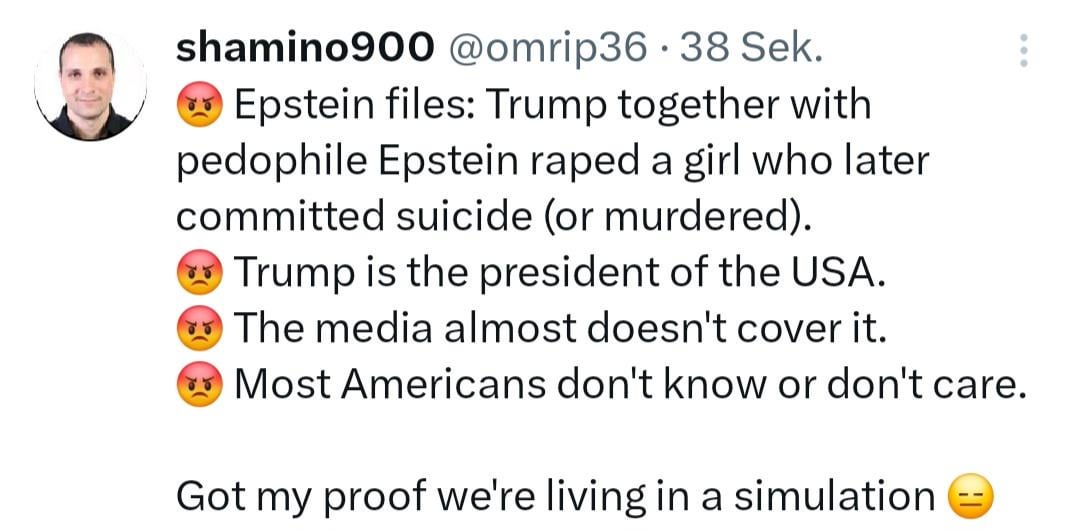Click the angry emoji before "Epstein files"
1080x530 pixels.
(x=200, y=105)
